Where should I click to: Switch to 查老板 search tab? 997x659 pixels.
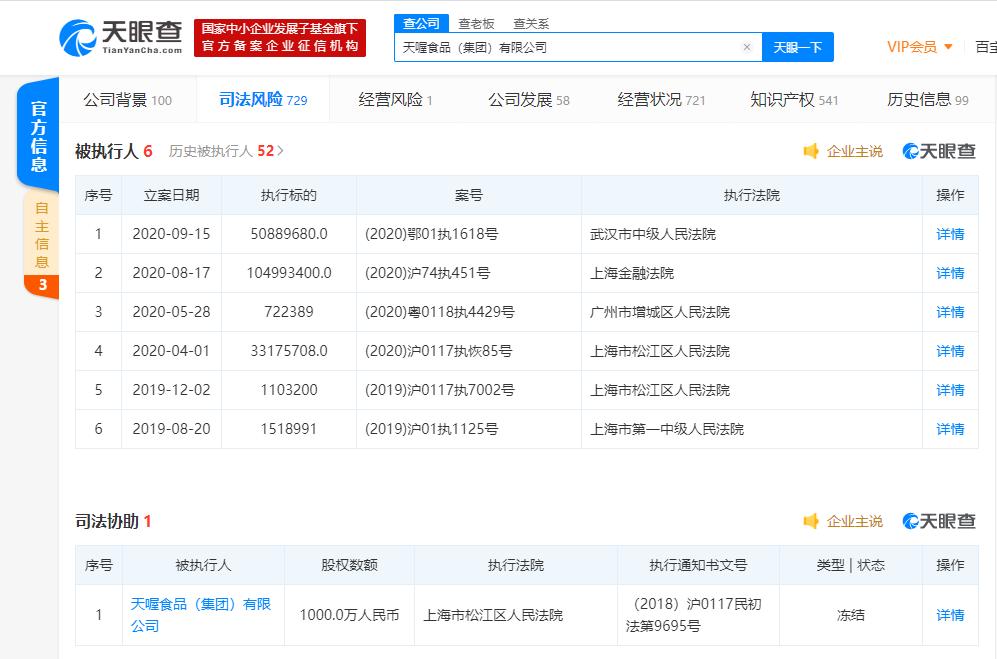476,24
